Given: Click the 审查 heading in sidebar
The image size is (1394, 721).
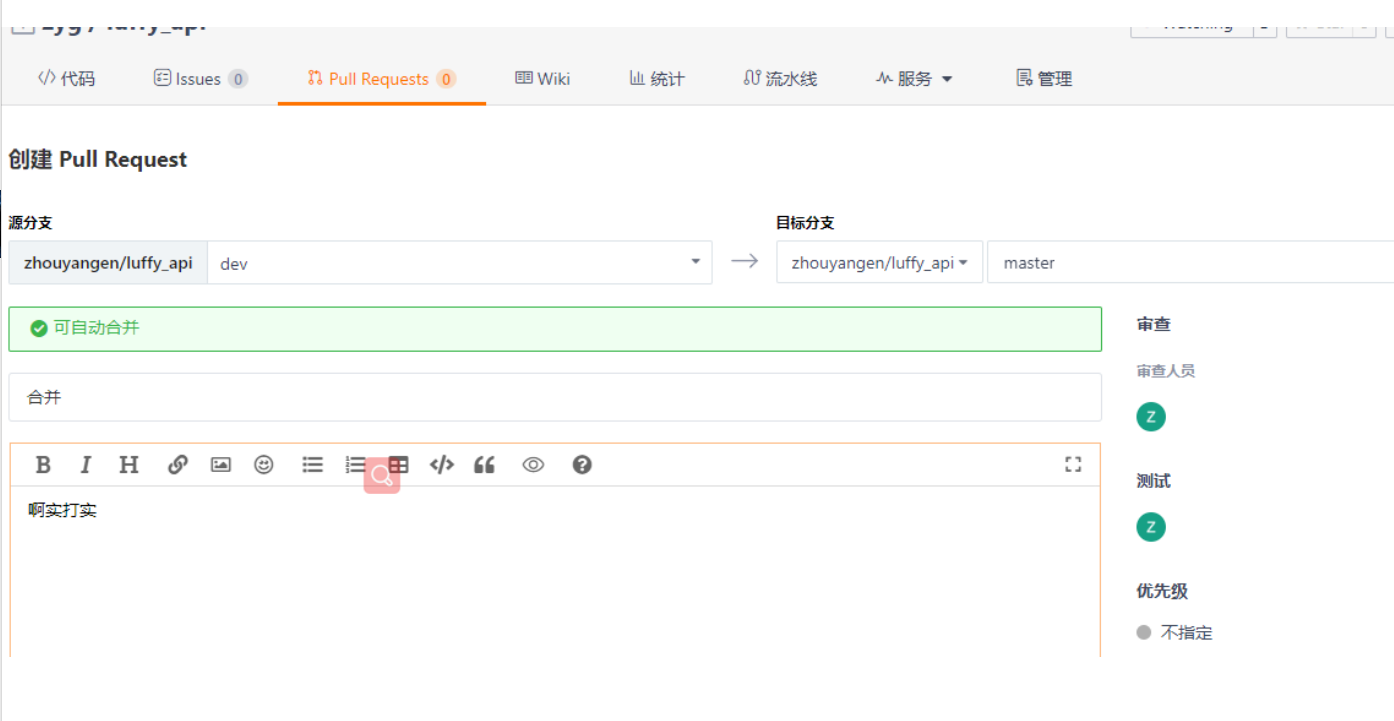Looking at the screenshot, I should tap(1153, 324).
